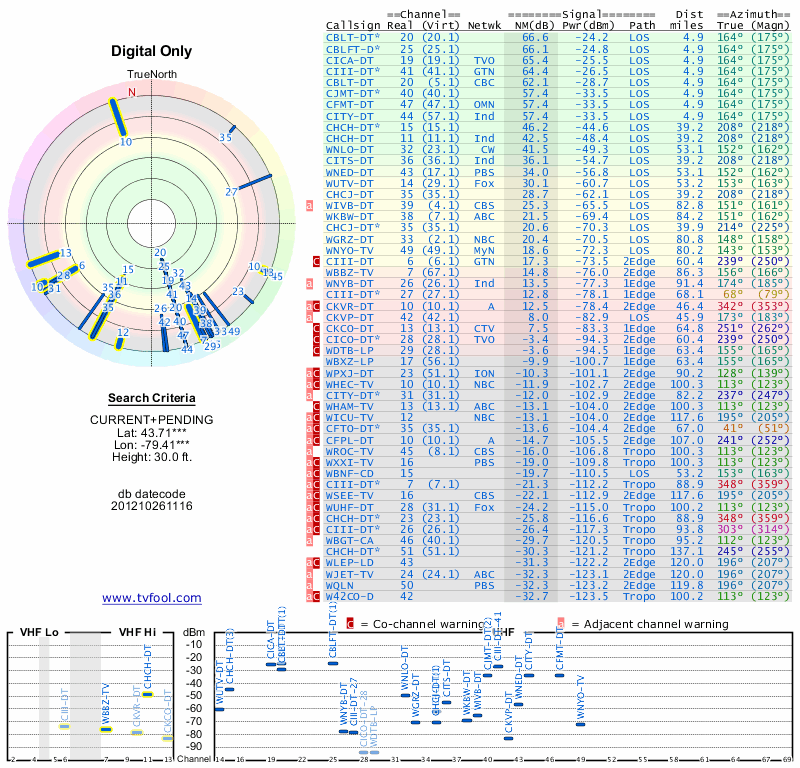Click the 'CURRENT+PENDING' text
This screenshot has height=768, width=800.
coord(152,420)
